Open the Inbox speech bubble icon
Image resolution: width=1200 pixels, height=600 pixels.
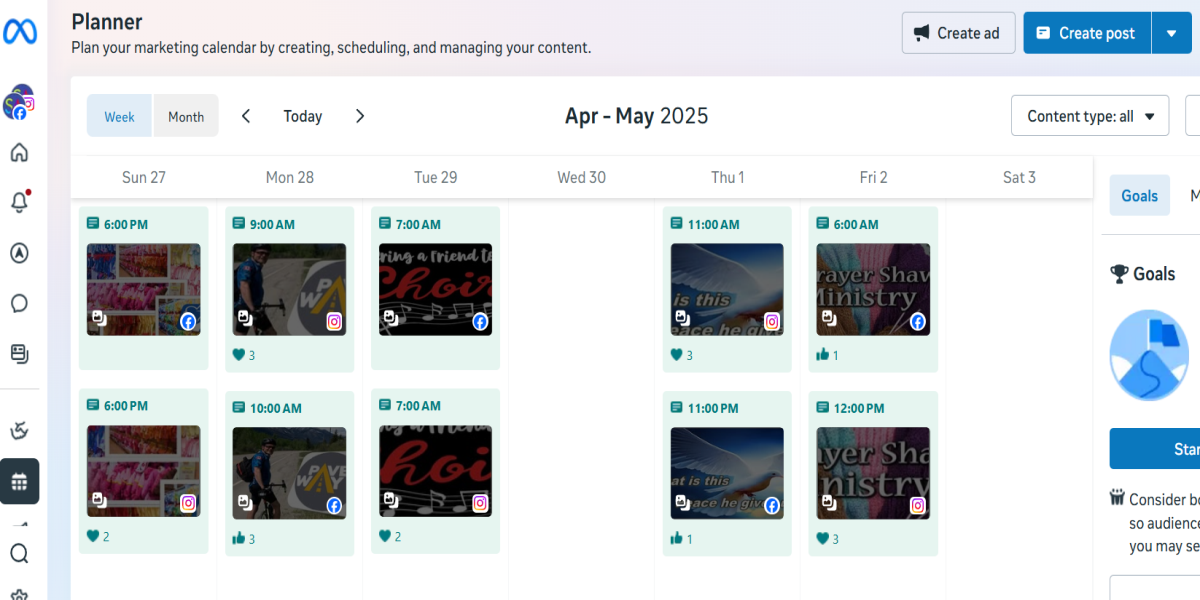click(19, 303)
